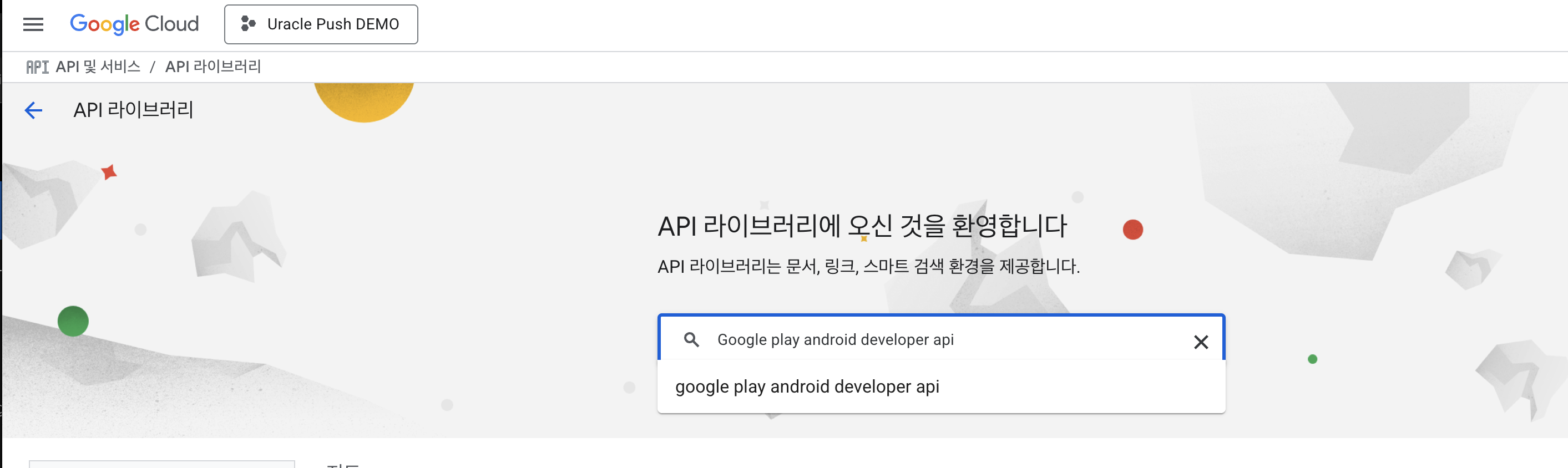Click the blue back arrow
The image size is (1568, 468).
coord(33,110)
